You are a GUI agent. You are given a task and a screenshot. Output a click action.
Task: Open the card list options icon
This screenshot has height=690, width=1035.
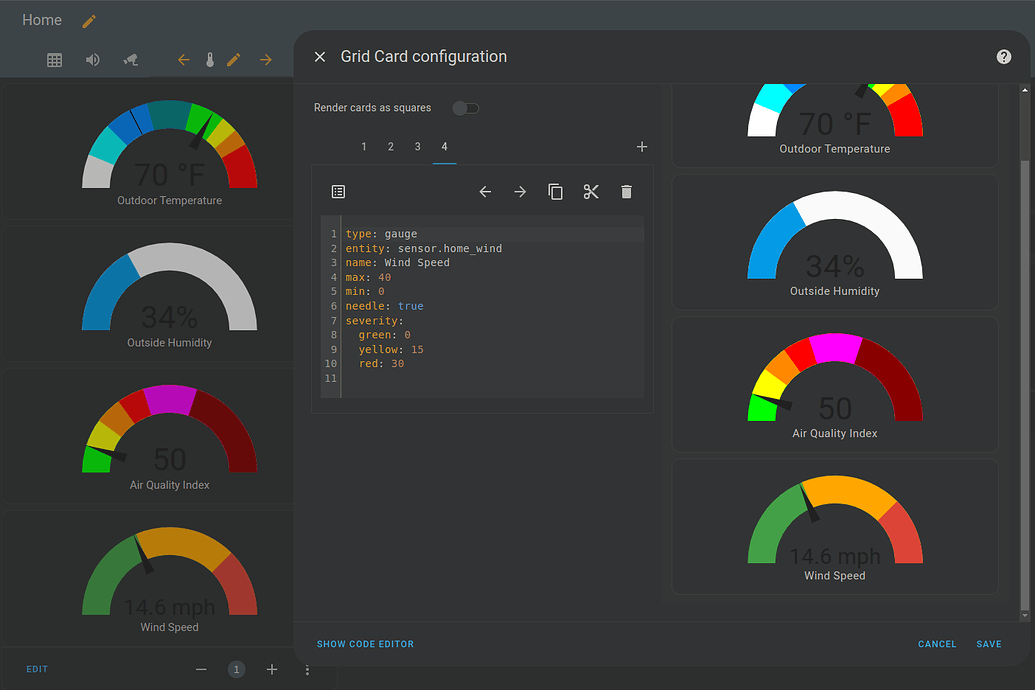pyautogui.click(x=338, y=191)
